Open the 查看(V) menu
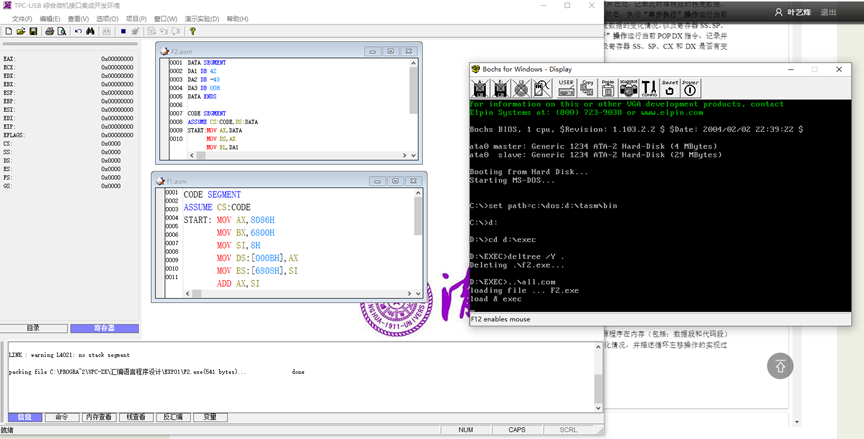The image size is (864, 439). click(78, 19)
